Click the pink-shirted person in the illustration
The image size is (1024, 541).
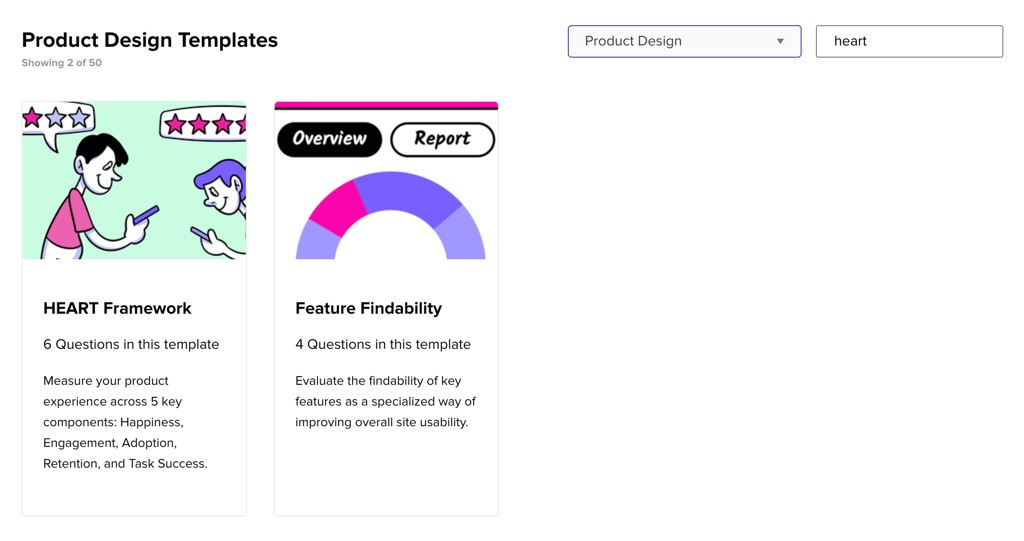(90, 200)
